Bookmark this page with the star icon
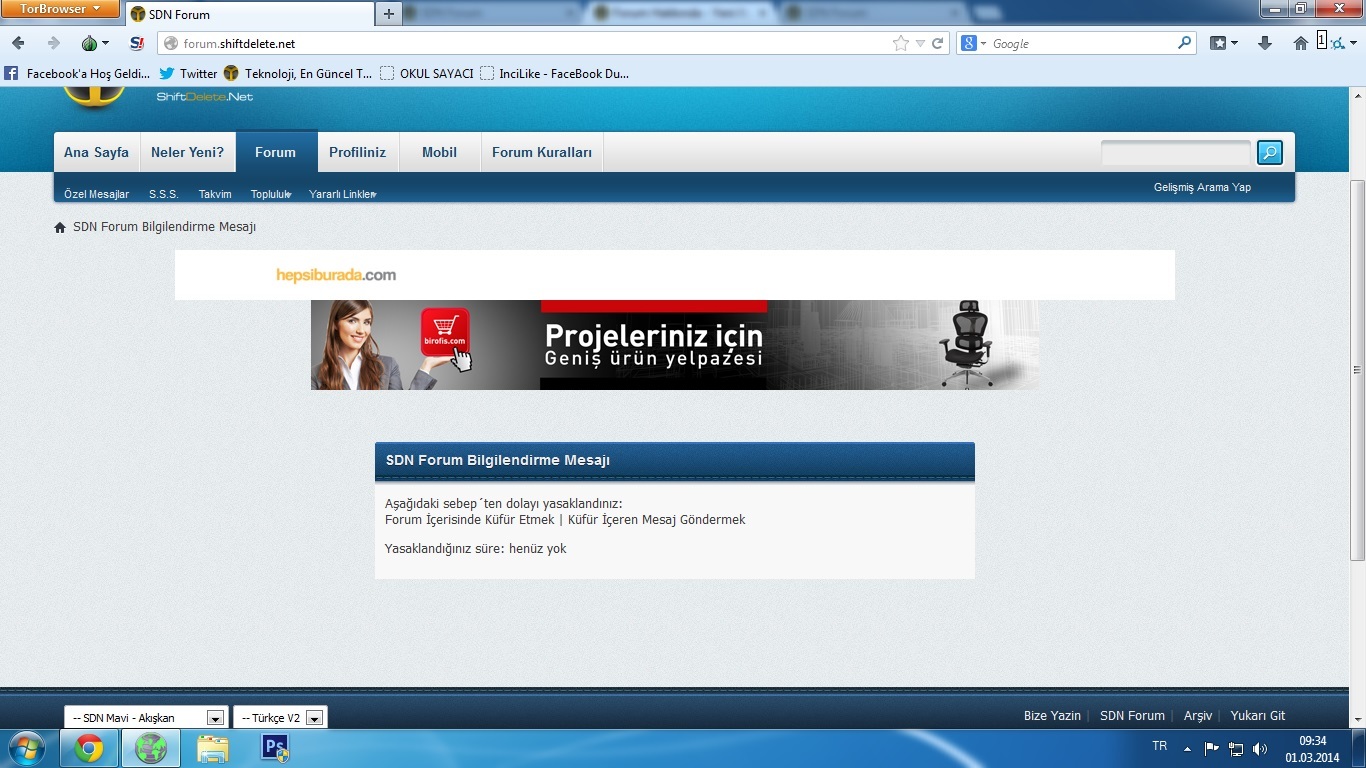The image size is (1366, 768). click(x=901, y=43)
